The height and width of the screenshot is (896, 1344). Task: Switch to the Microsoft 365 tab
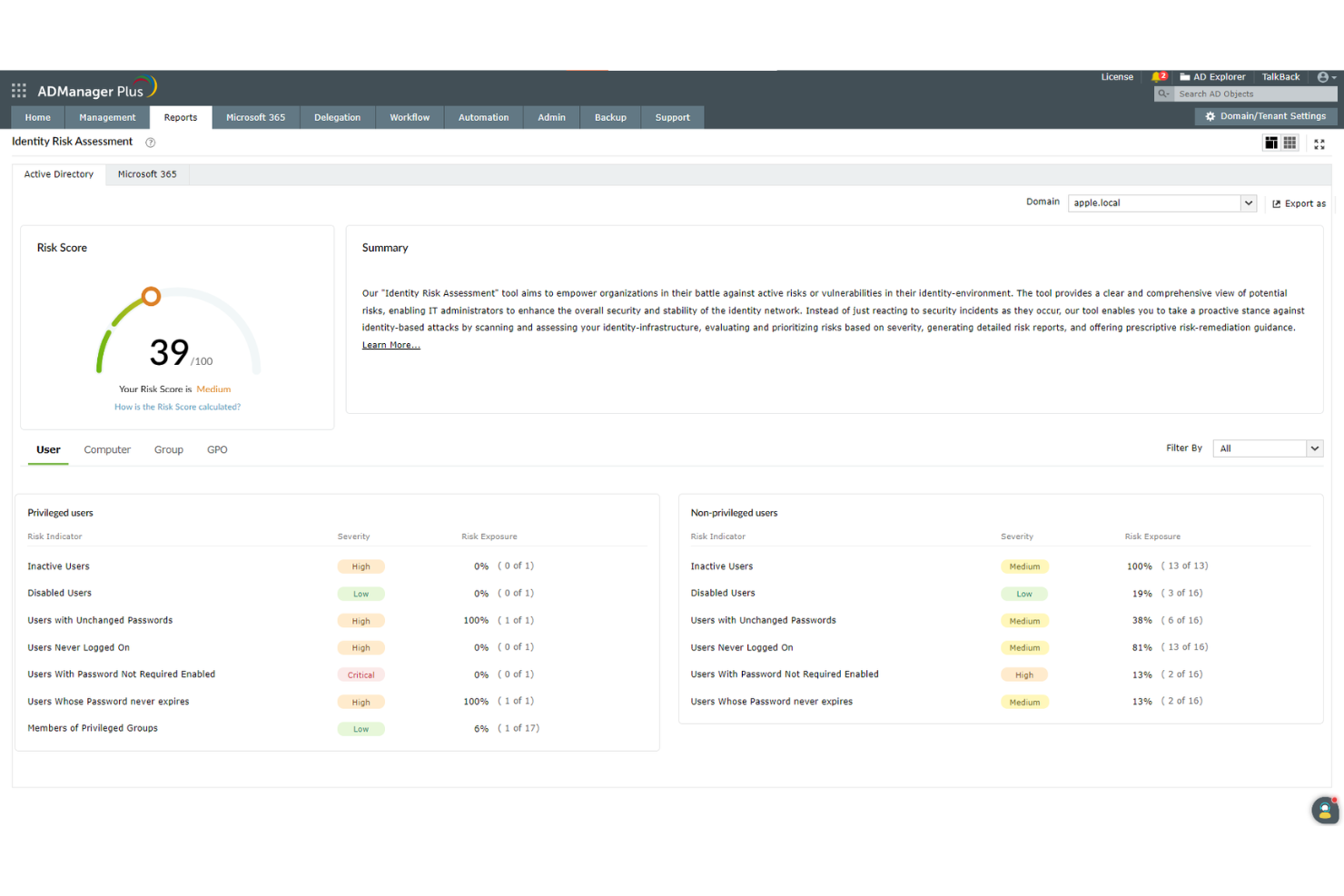click(x=146, y=173)
